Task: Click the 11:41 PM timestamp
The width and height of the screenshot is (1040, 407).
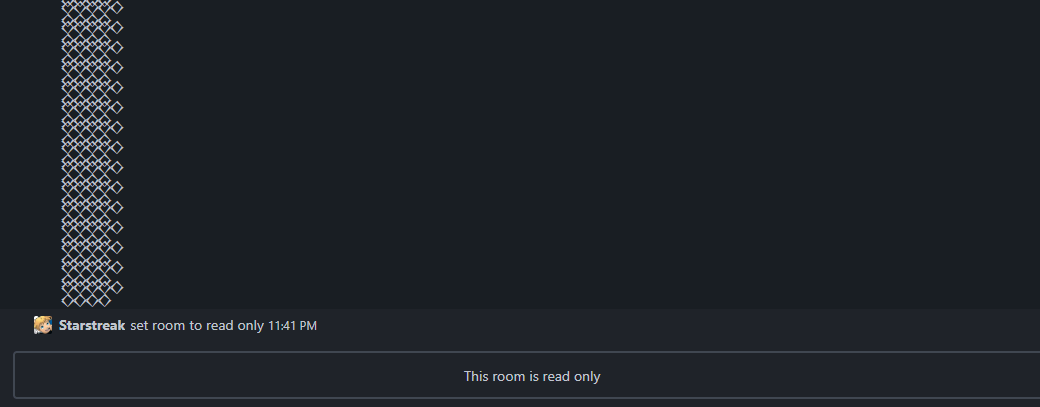Action: 292,326
